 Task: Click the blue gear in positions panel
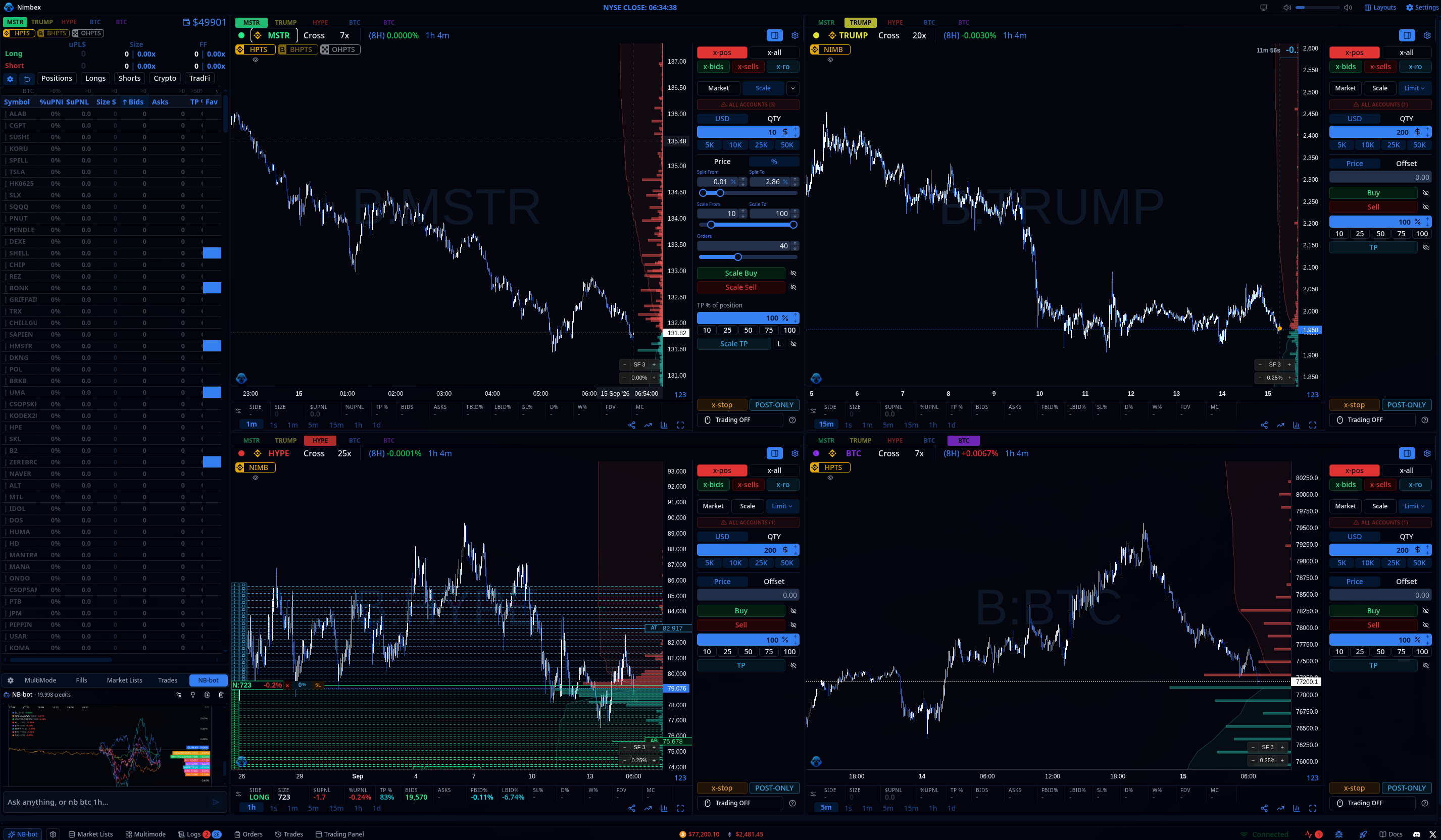tap(10, 79)
